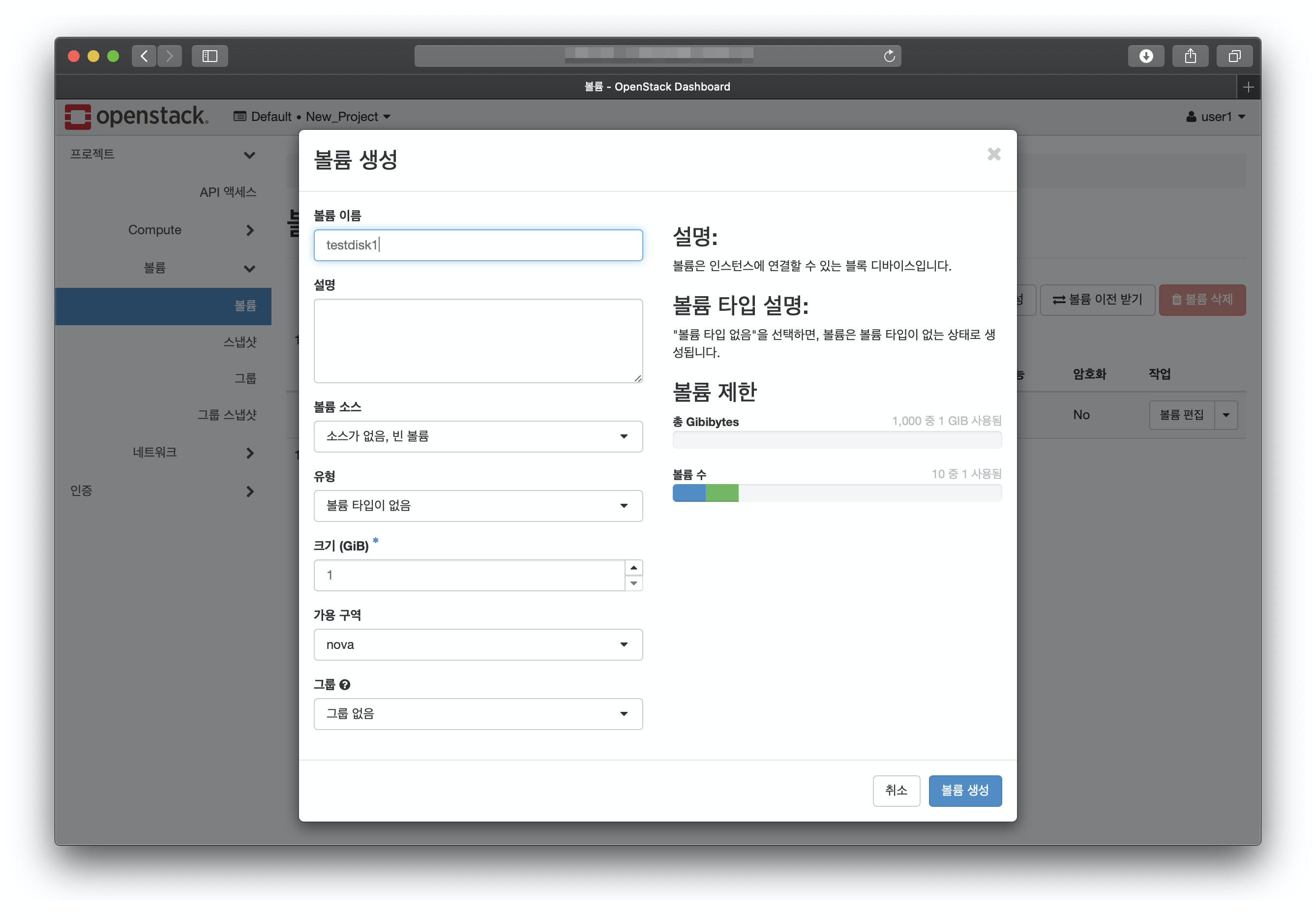Open the user1 account menu
1316x918 pixels.
click(1215, 117)
